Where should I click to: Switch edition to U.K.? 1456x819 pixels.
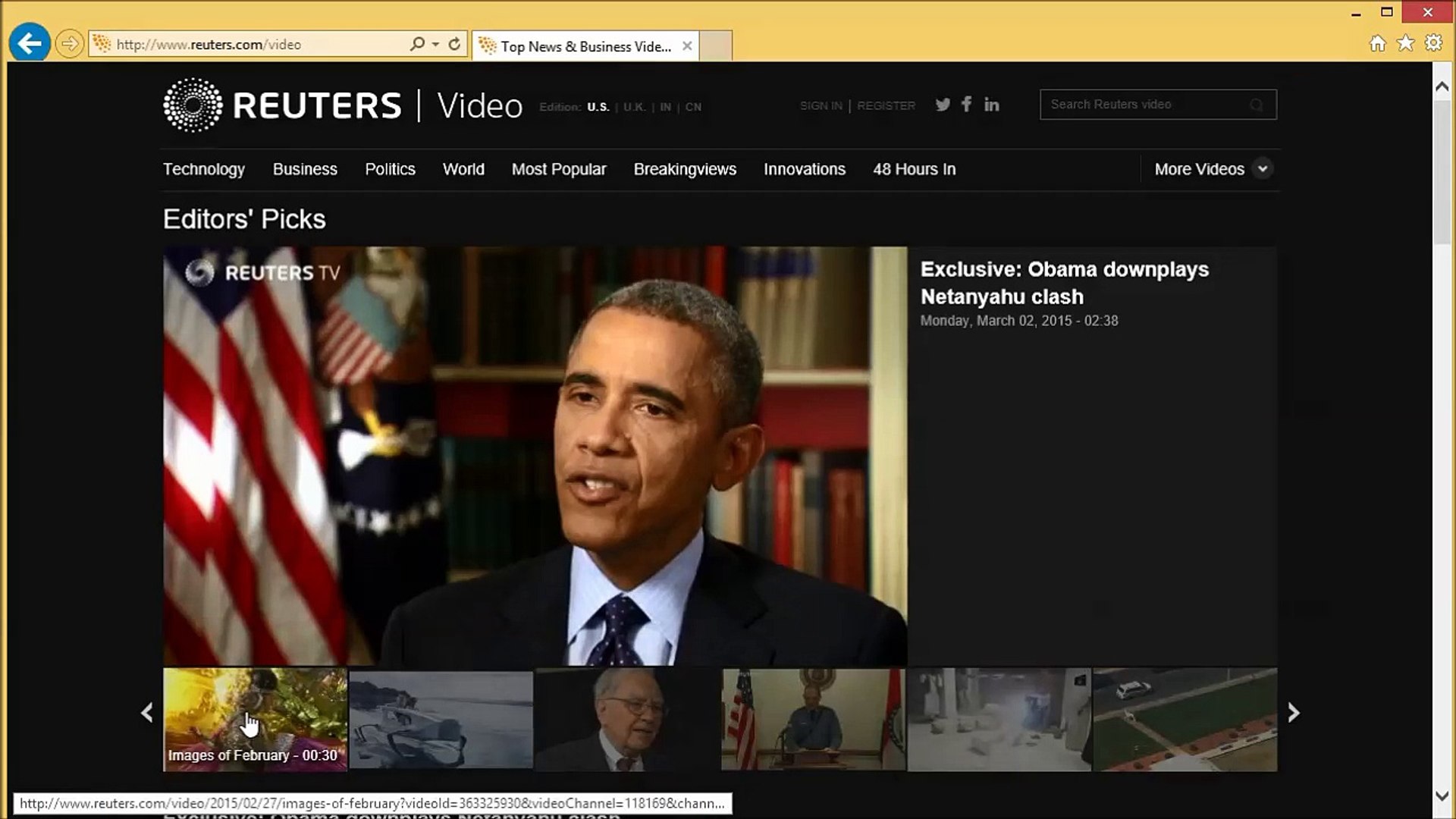635,107
